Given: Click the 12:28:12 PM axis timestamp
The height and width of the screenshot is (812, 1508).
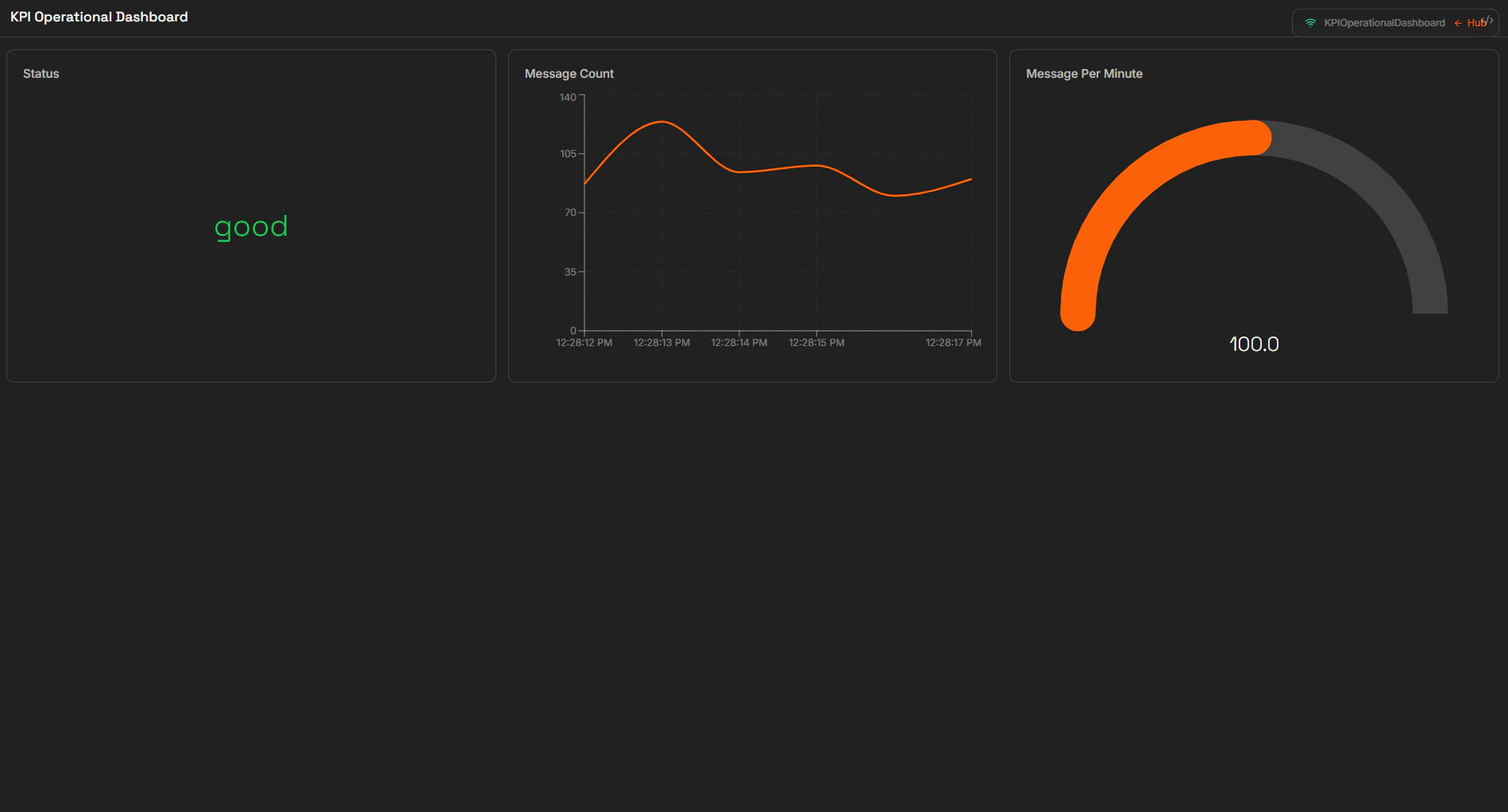Looking at the screenshot, I should click(x=584, y=342).
